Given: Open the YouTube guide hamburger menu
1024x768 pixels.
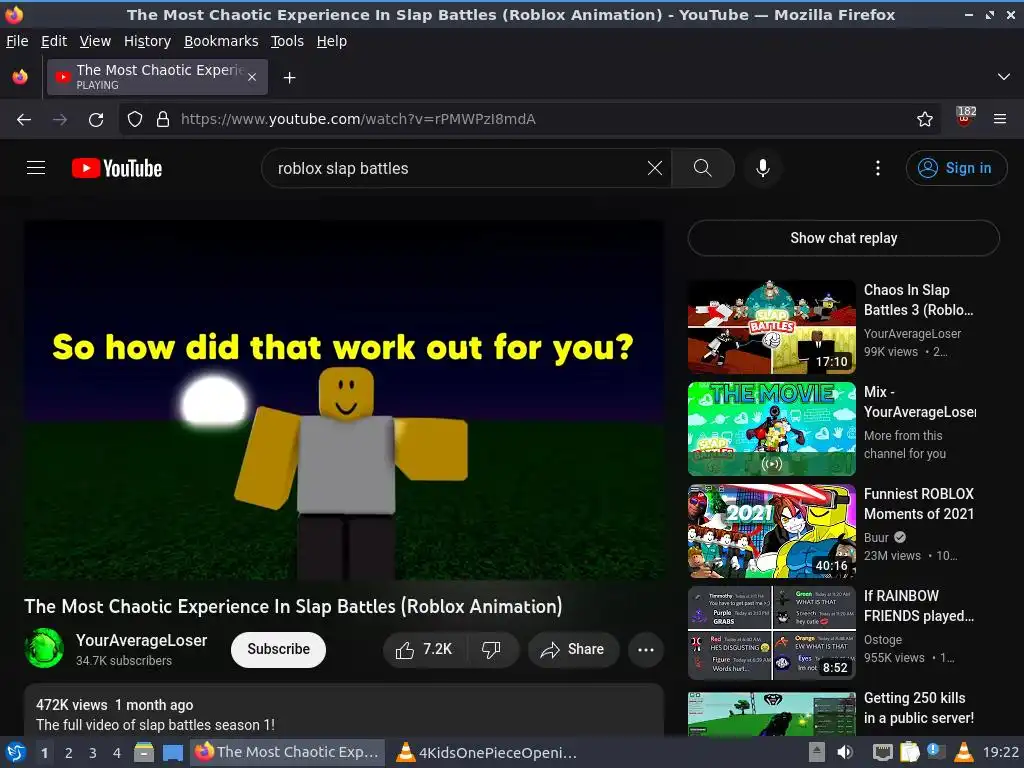Looking at the screenshot, I should click(36, 168).
